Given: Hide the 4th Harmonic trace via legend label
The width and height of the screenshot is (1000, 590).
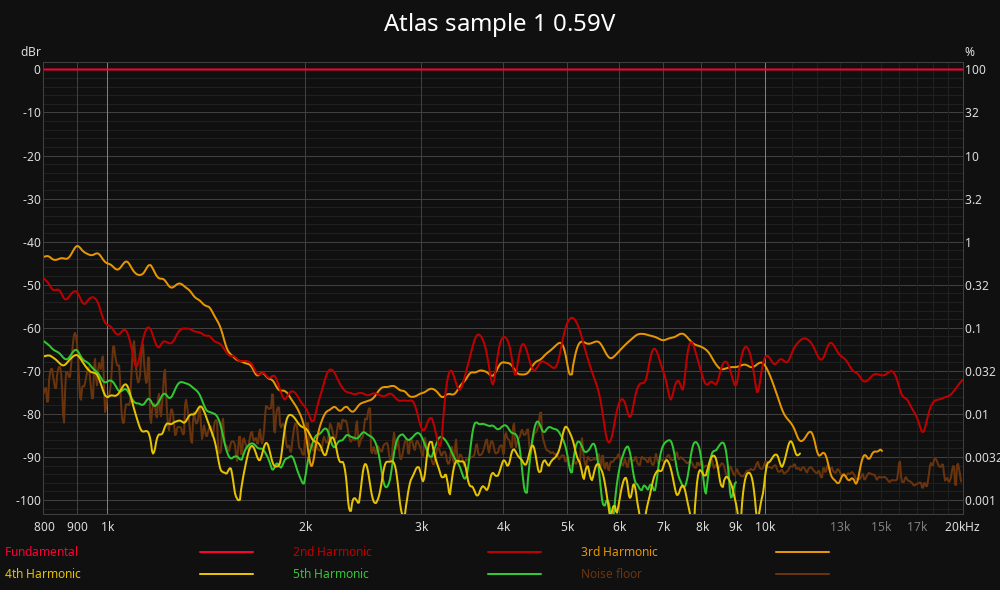Looking at the screenshot, I should click(x=43, y=574).
